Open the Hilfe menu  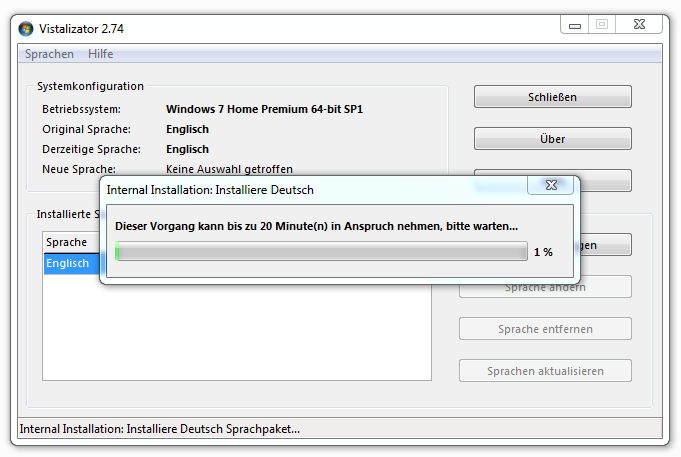[x=101, y=54]
